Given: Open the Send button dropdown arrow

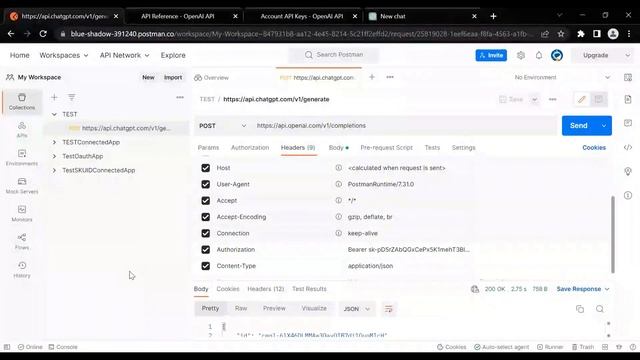Looking at the screenshot, I should click(x=604, y=126).
